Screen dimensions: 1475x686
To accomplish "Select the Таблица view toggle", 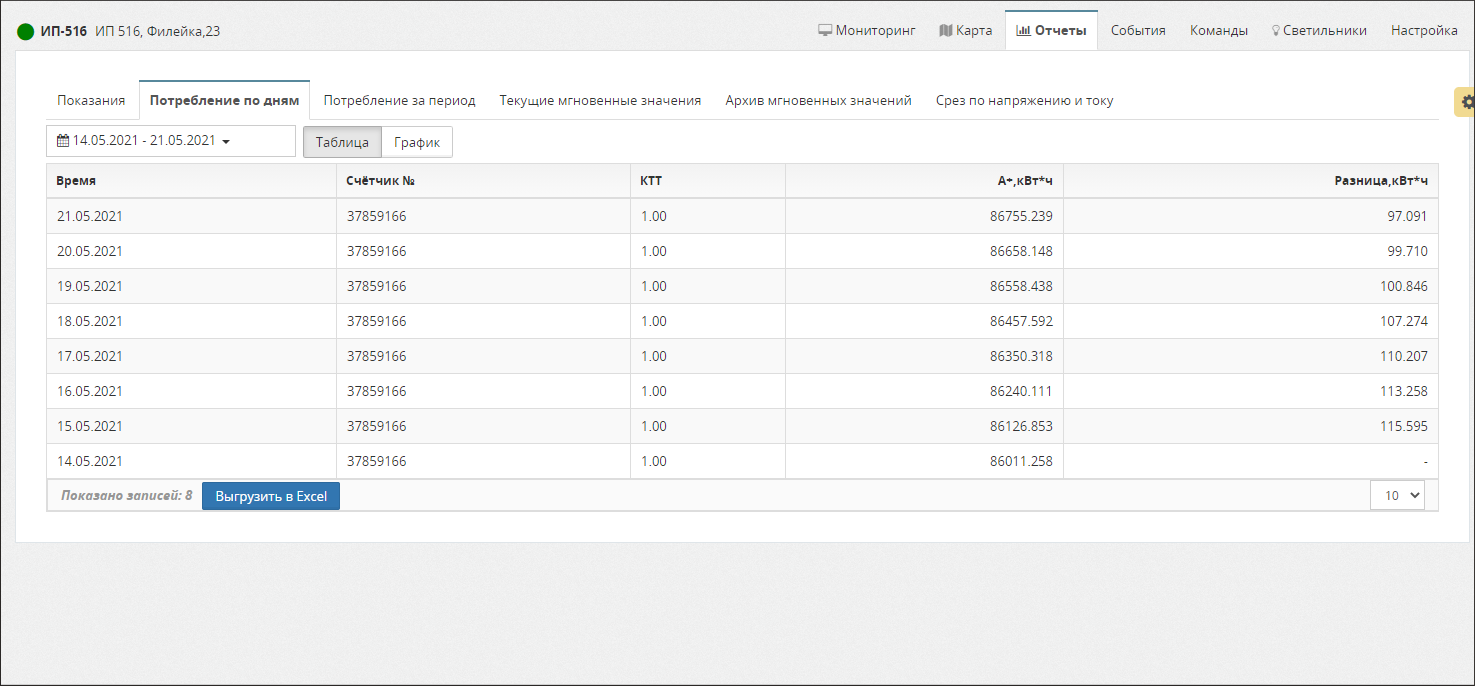I will [342, 142].
